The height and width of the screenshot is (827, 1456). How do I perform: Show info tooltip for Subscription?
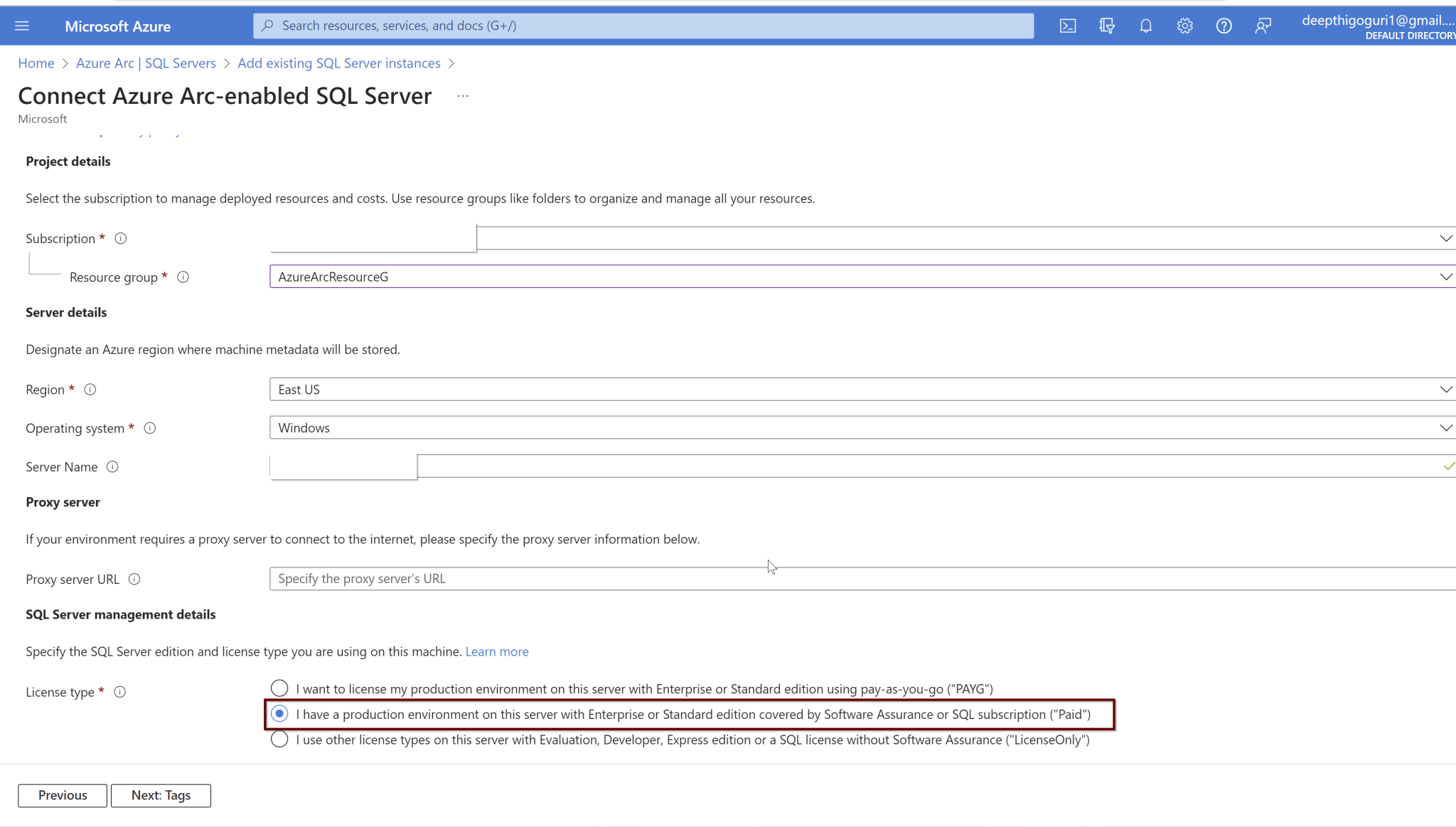(121, 238)
